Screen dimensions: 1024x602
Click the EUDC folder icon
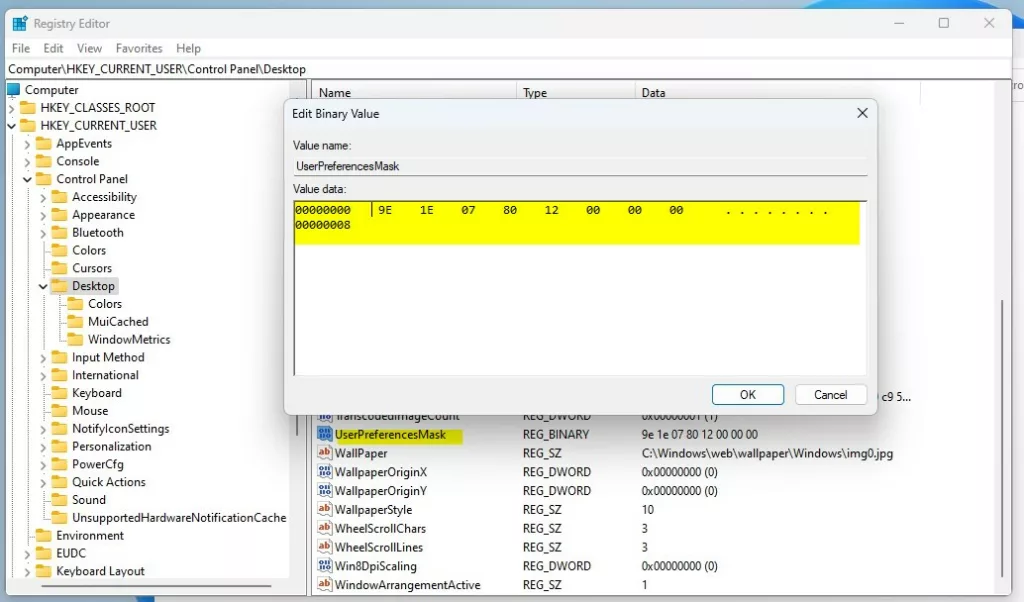44,553
